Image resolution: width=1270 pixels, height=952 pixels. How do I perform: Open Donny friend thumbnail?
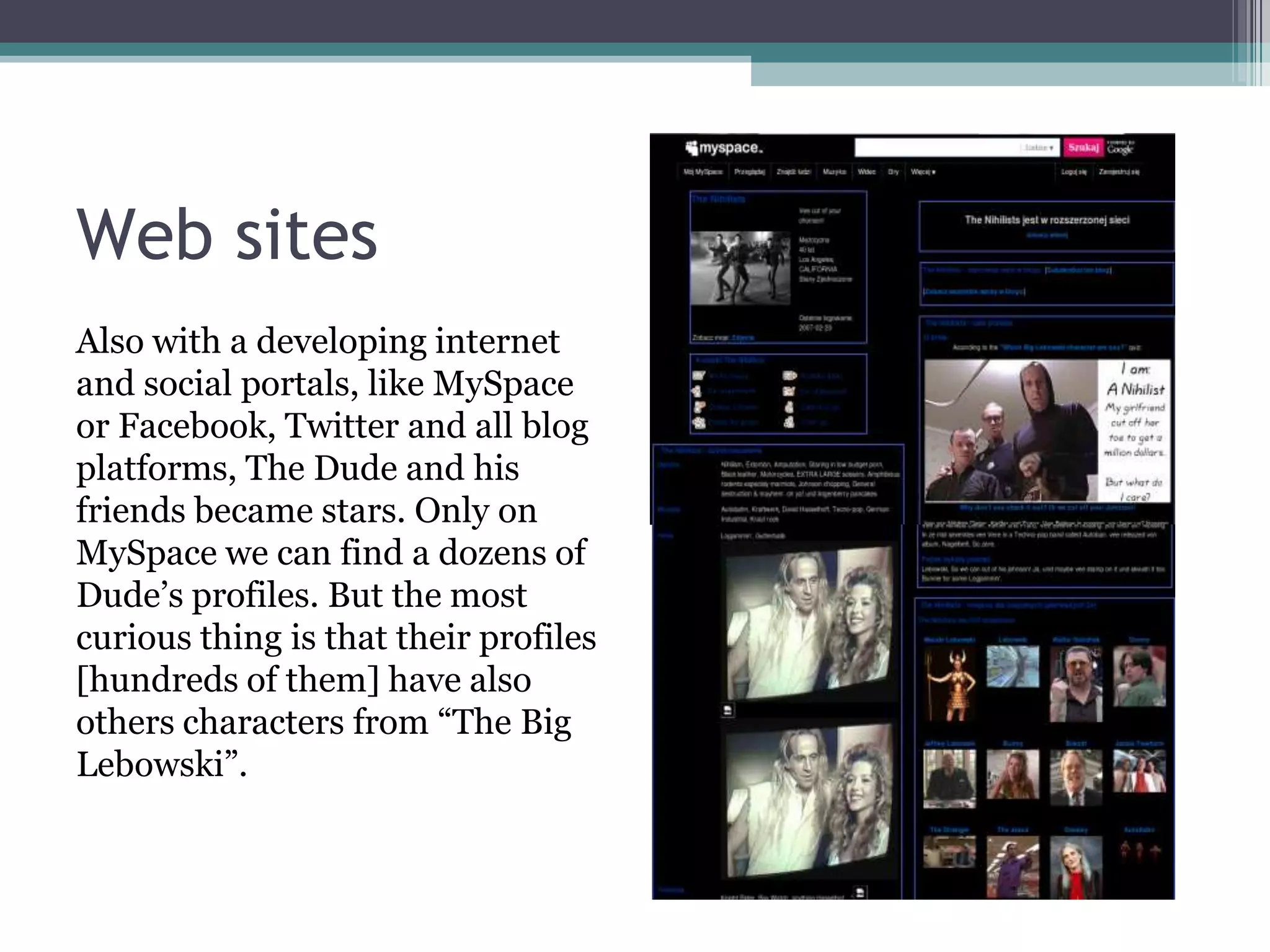click(1139, 676)
